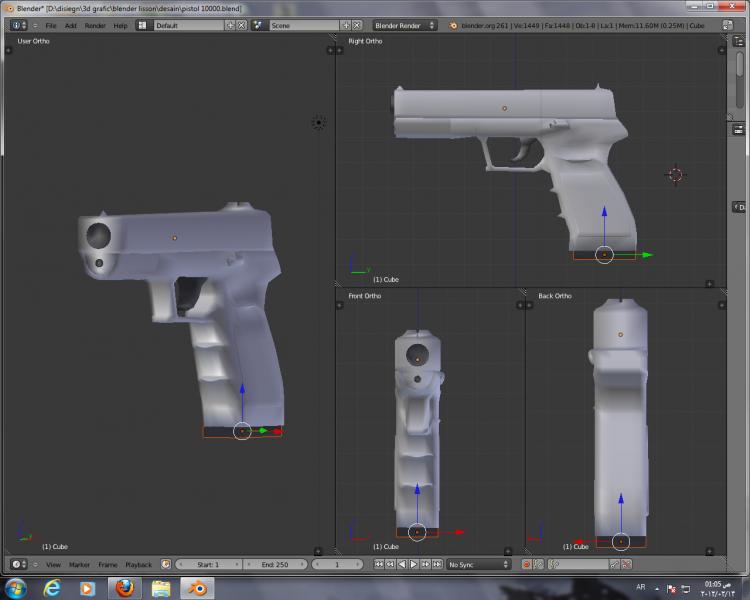Add a new scene
The width and height of the screenshot is (750, 600).
coord(346,25)
